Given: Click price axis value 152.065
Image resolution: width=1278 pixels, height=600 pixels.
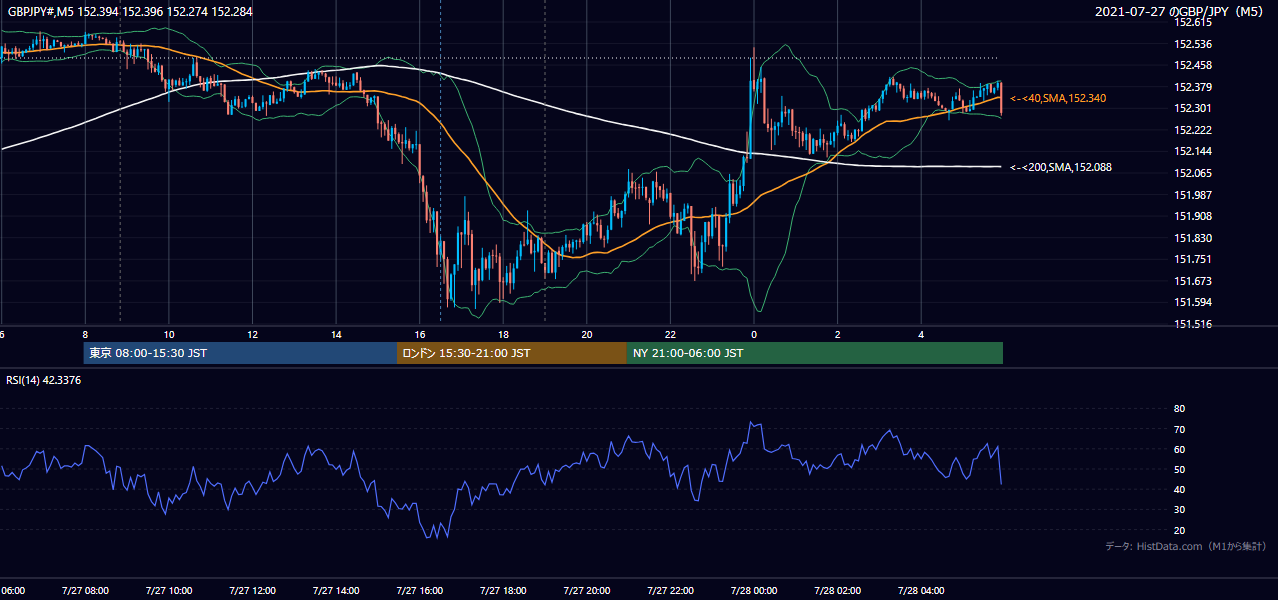Looking at the screenshot, I should pyautogui.click(x=1192, y=173).
